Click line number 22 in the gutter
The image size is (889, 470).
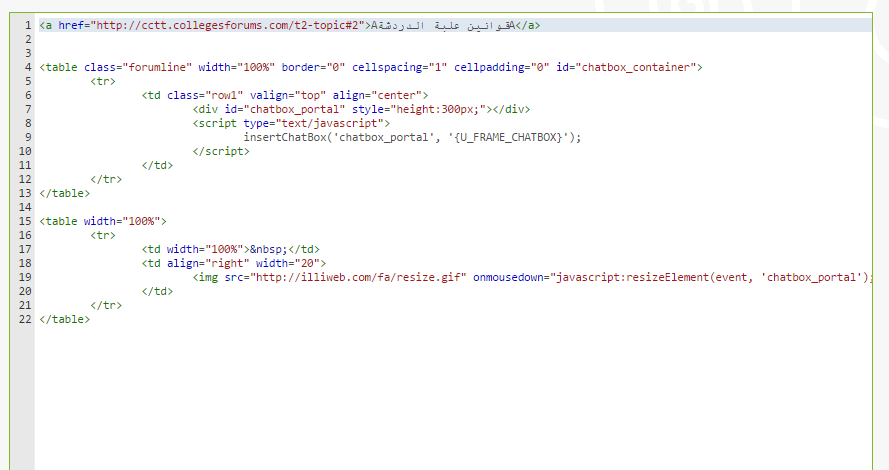(25, 319)
